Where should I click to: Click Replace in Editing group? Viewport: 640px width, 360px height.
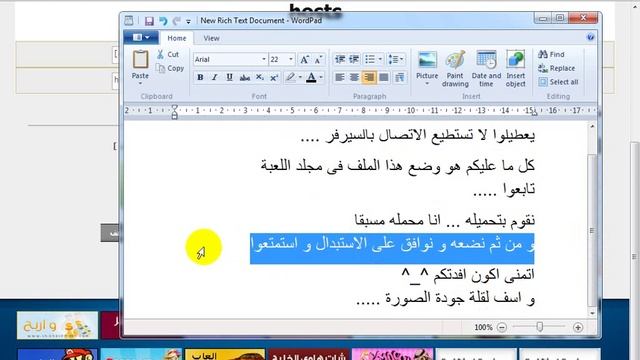point(556,68)
